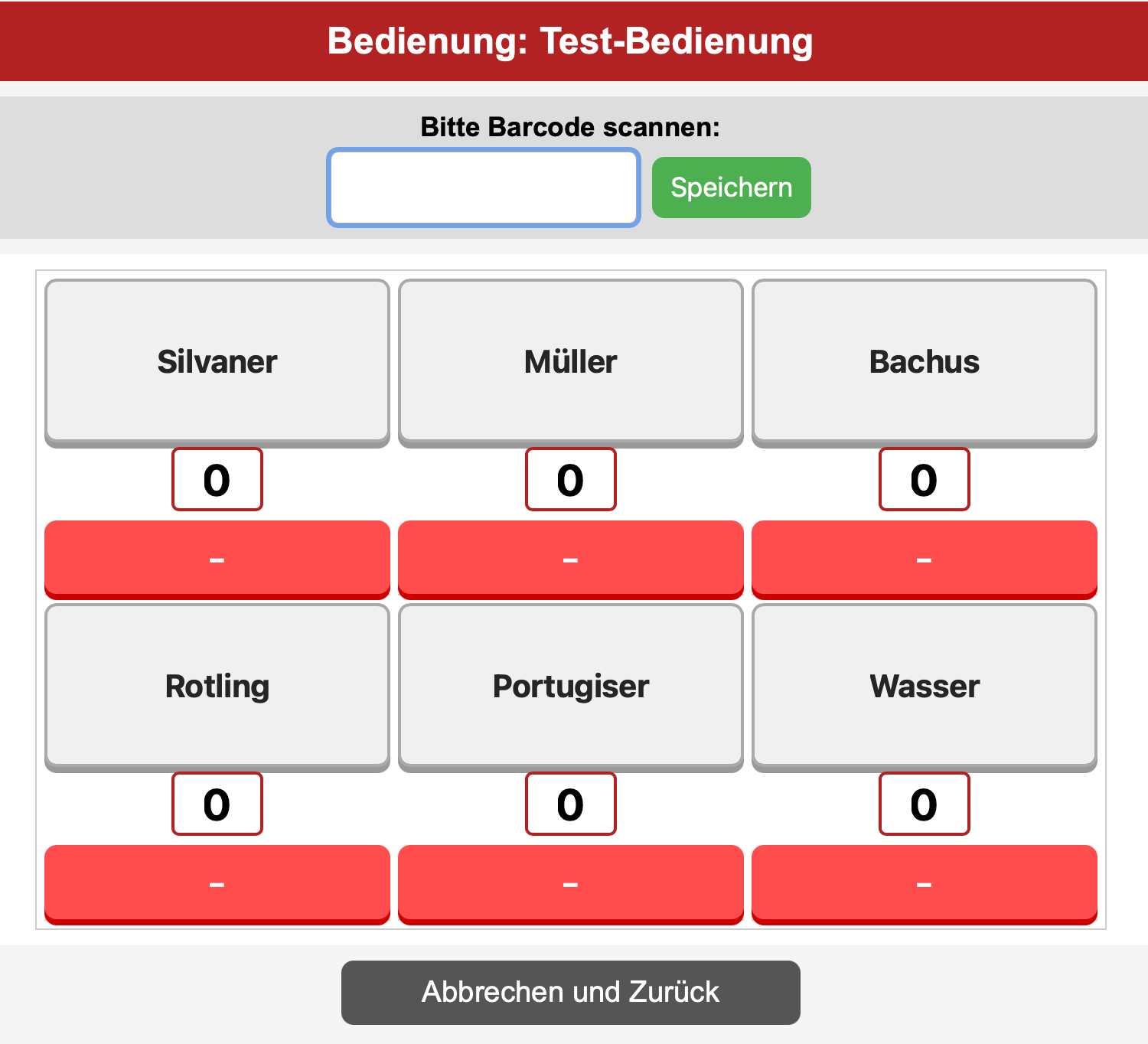The width and height of the screenshot is (1148, 1044).
Task: Add a Wasser to the order
Action: (x=925, y=686)
